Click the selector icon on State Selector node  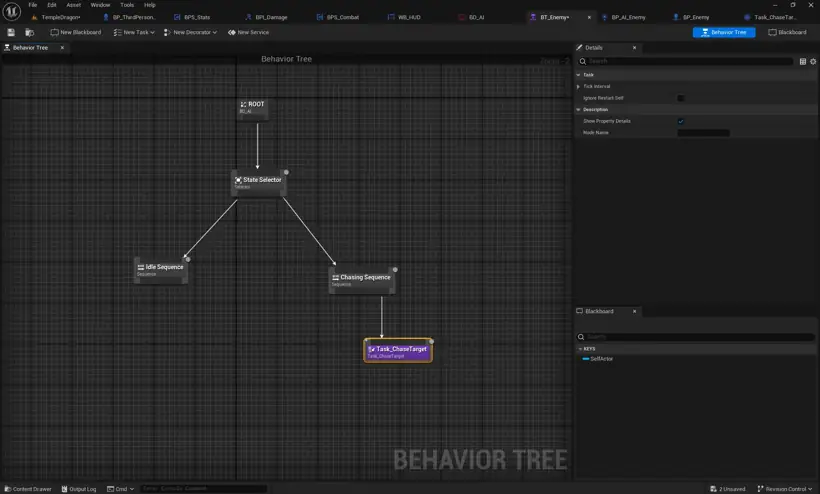[x=238, y=180]
